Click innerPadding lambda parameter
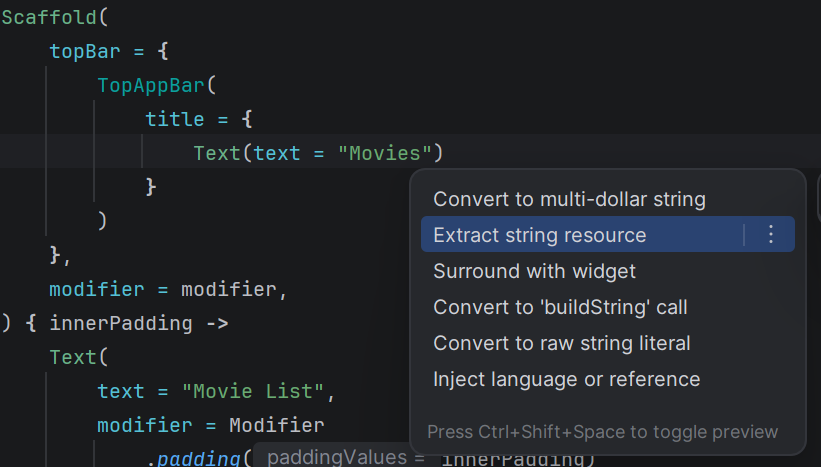The height and width of the screenshot is (467, 821). coord(121,323)
